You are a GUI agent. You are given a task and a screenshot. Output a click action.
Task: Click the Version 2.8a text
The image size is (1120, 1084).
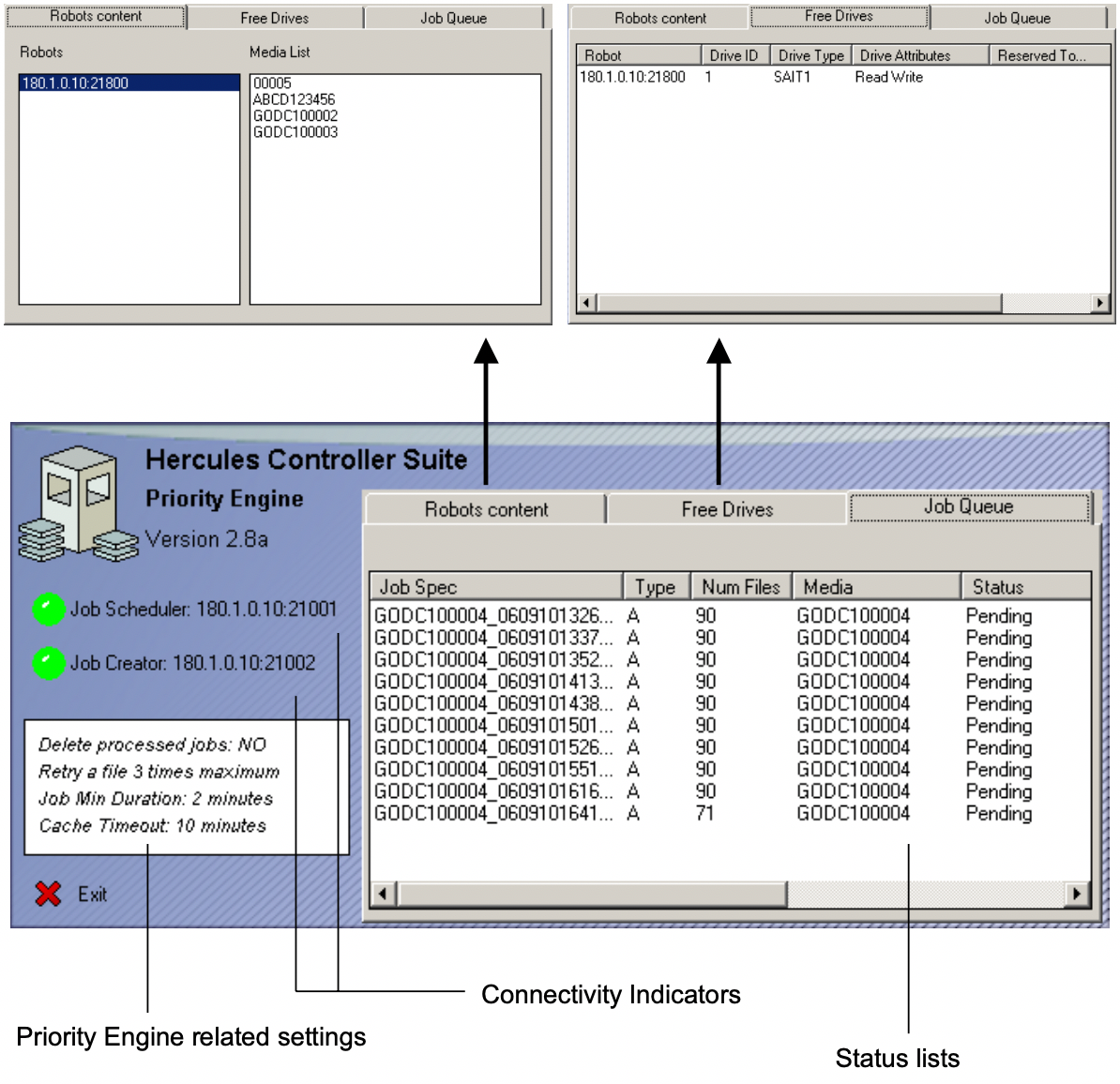(x=206, y=539)
